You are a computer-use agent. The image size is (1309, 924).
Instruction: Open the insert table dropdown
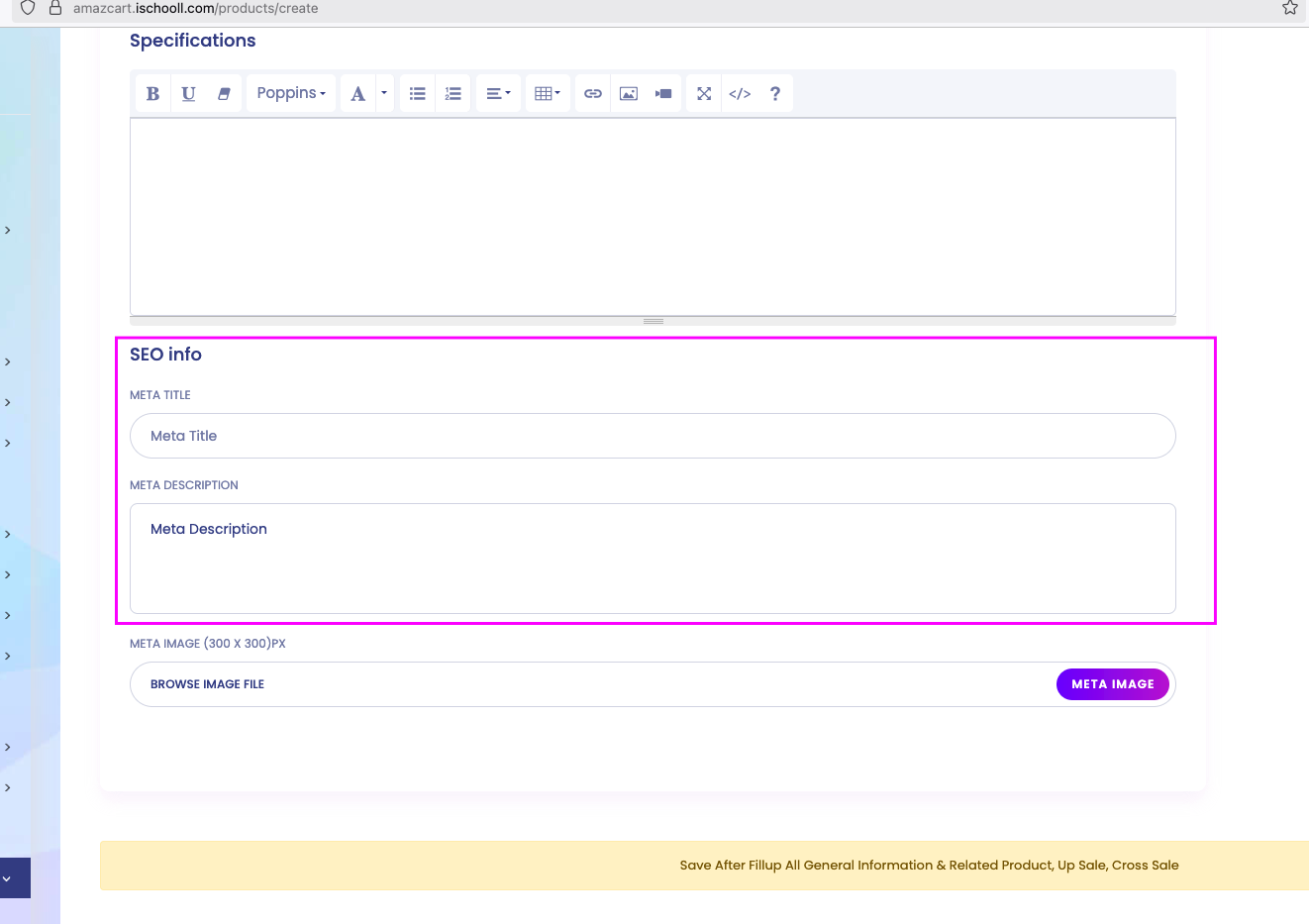tap(548, 93)
